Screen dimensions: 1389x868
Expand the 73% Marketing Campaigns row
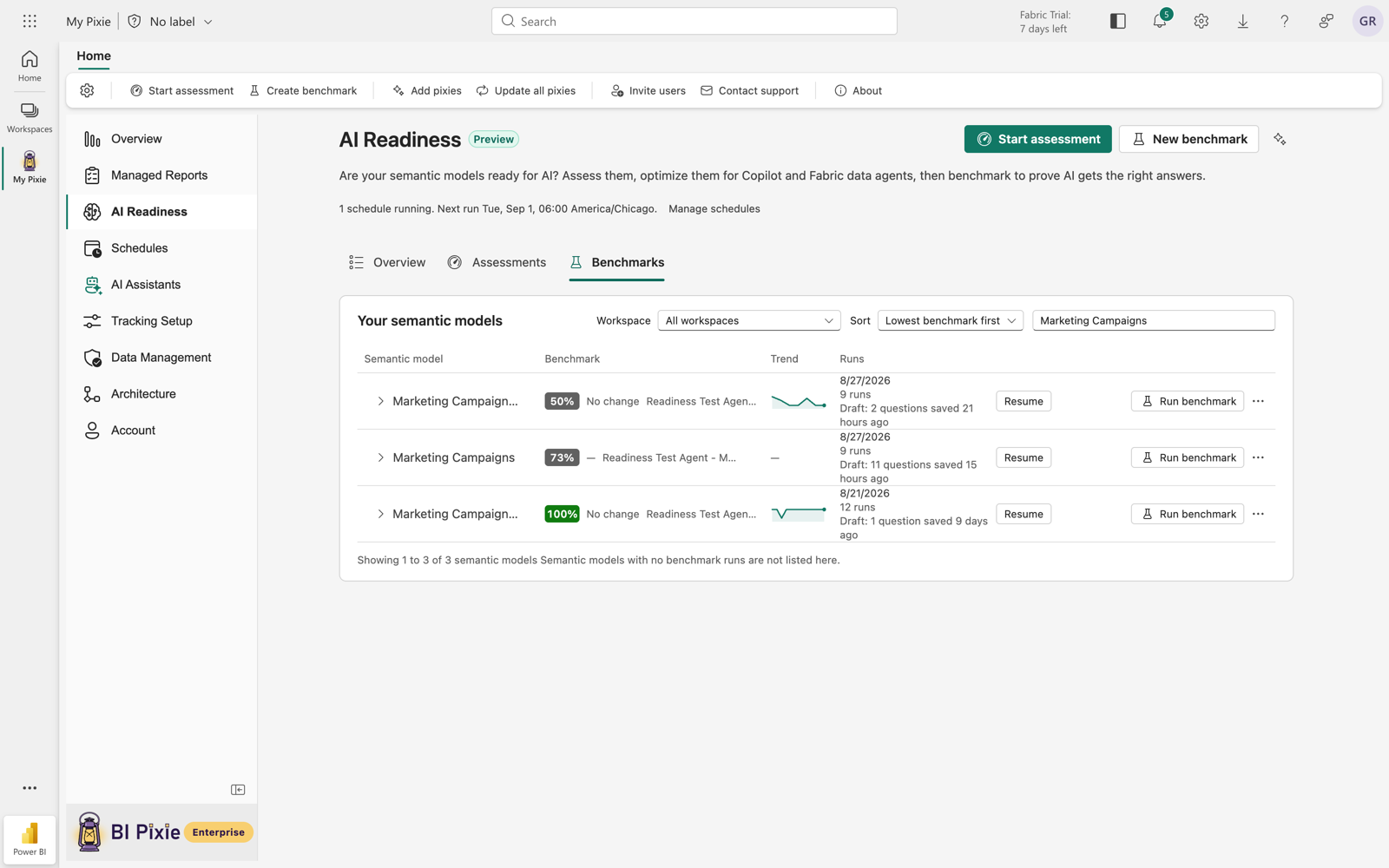380,457
